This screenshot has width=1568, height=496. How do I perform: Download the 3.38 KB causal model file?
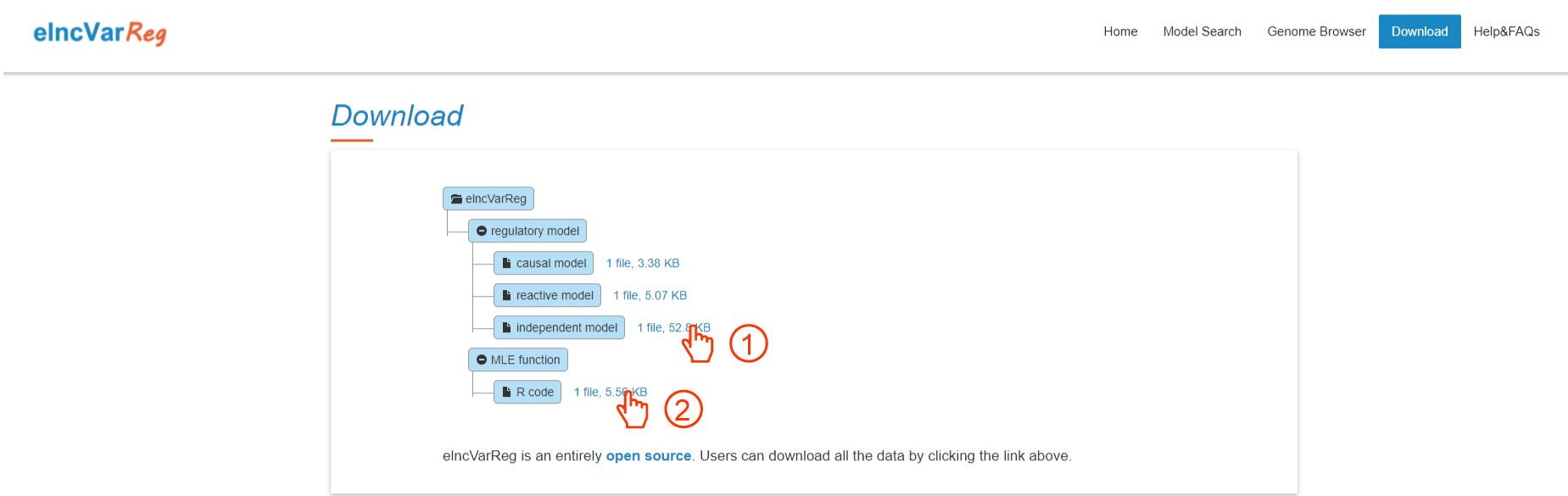tap(643, 264)
